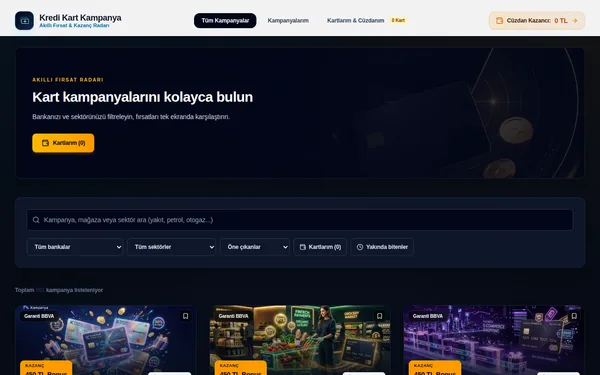
Task: Bookmark the purple e-commerce campaign card
Action: pos(574,316)
